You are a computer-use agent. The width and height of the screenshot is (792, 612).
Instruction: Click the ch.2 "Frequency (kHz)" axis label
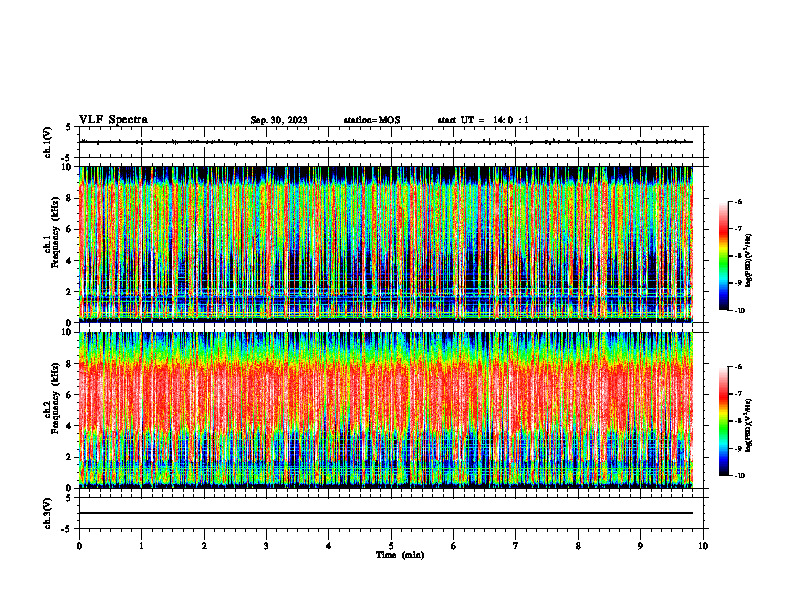pos(55,398)
